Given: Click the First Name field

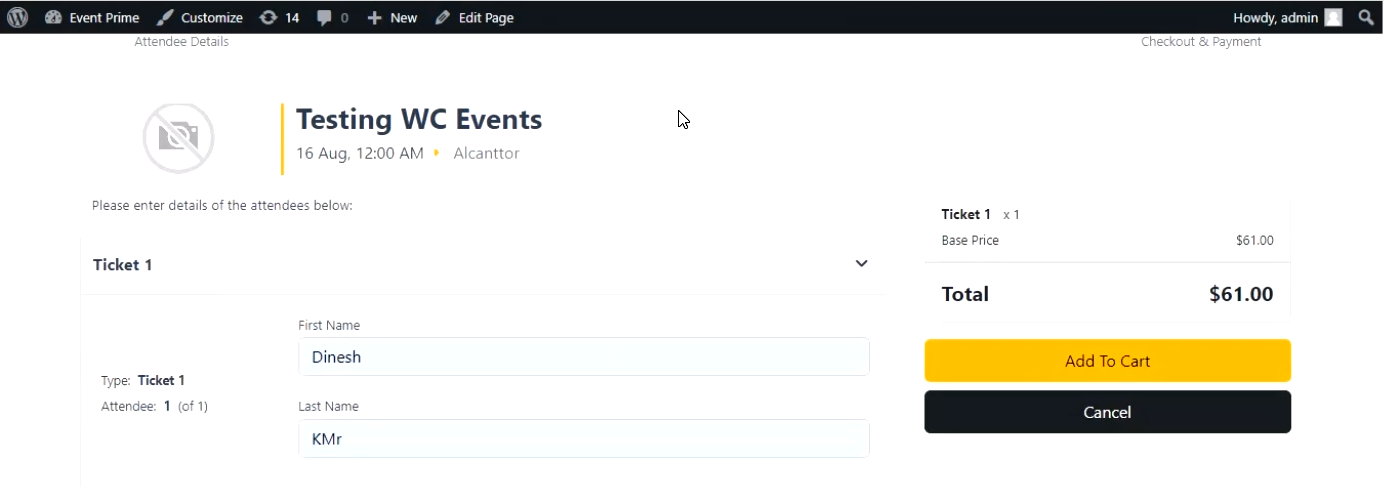Looking at the screenshot, I should click(x=583, y=357).
